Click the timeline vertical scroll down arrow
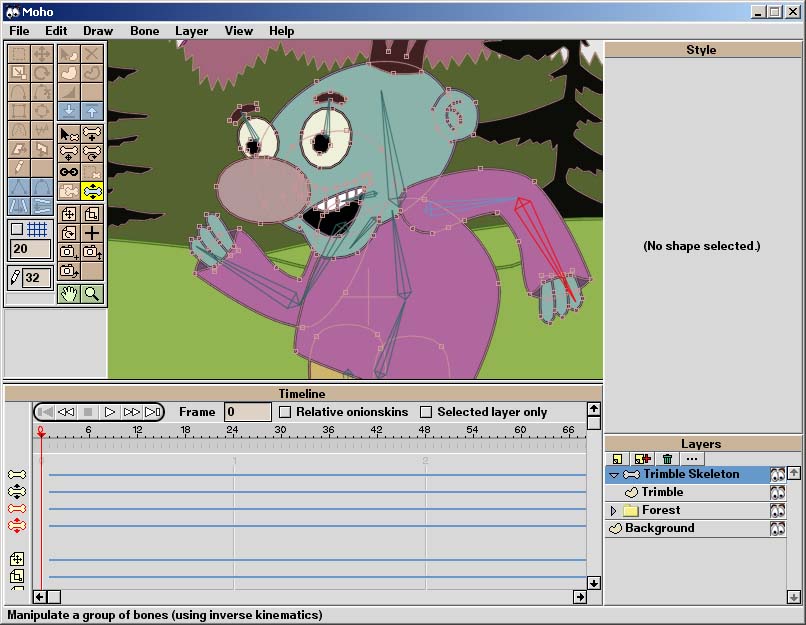Screen dimensions: 806x625 click(x=594, y=583)
